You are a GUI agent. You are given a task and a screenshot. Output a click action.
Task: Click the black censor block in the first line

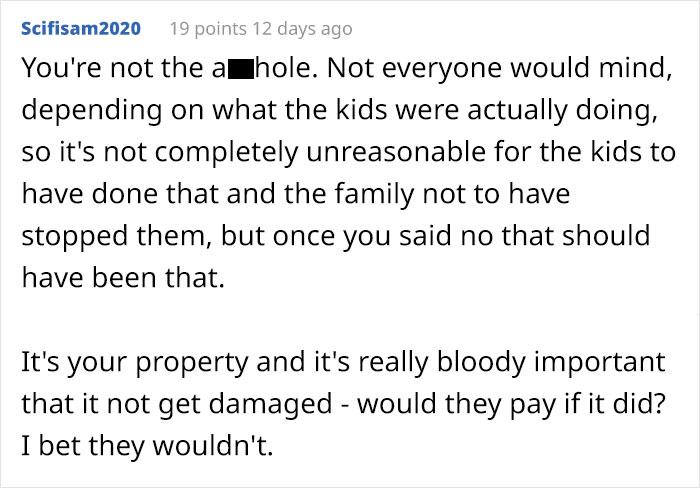241,70
